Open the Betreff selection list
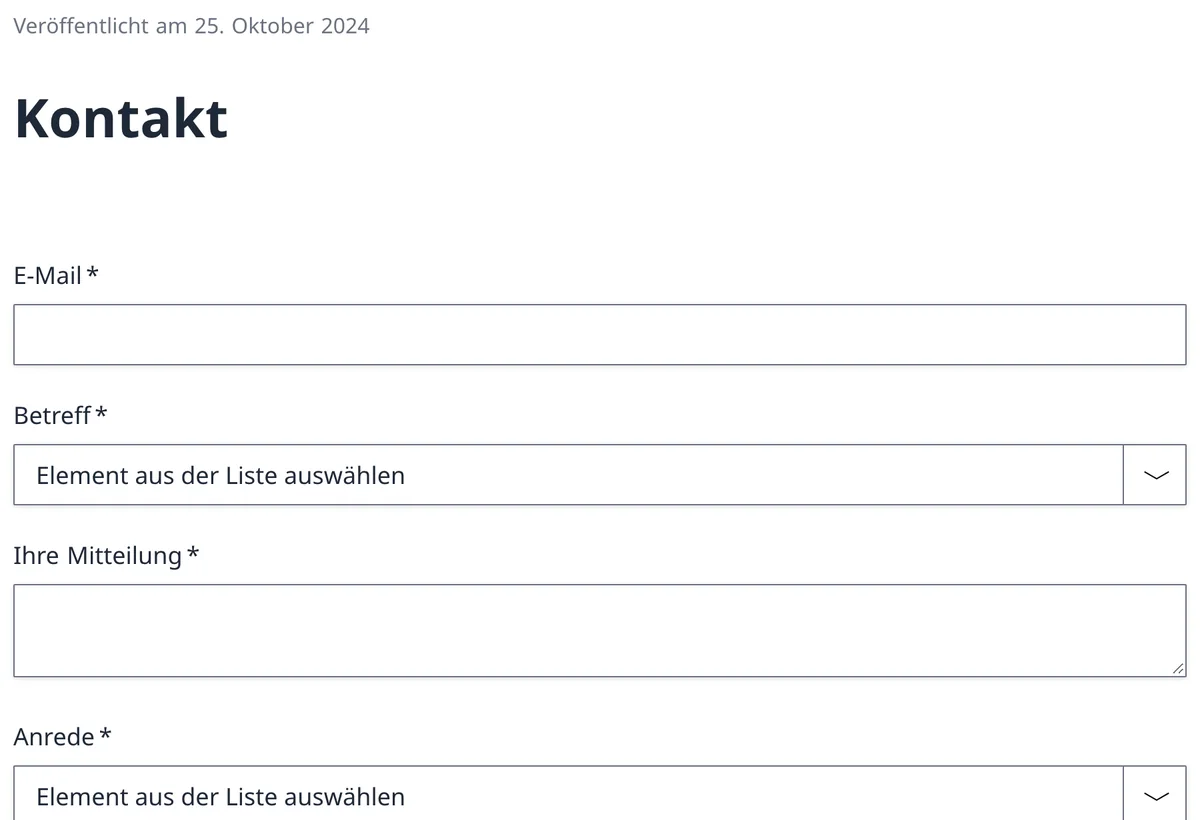The width and height of the screenshot is (1200, 820). coord(600,475)
